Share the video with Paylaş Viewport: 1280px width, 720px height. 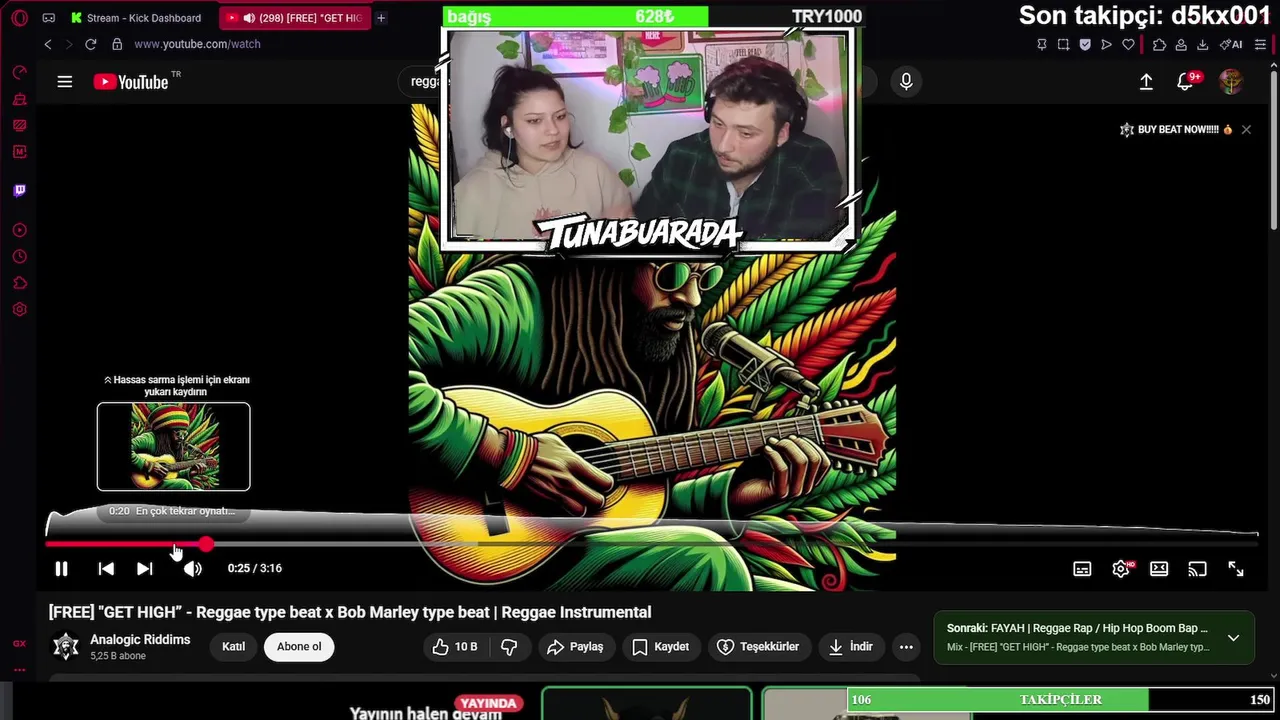tap(575, 647)
